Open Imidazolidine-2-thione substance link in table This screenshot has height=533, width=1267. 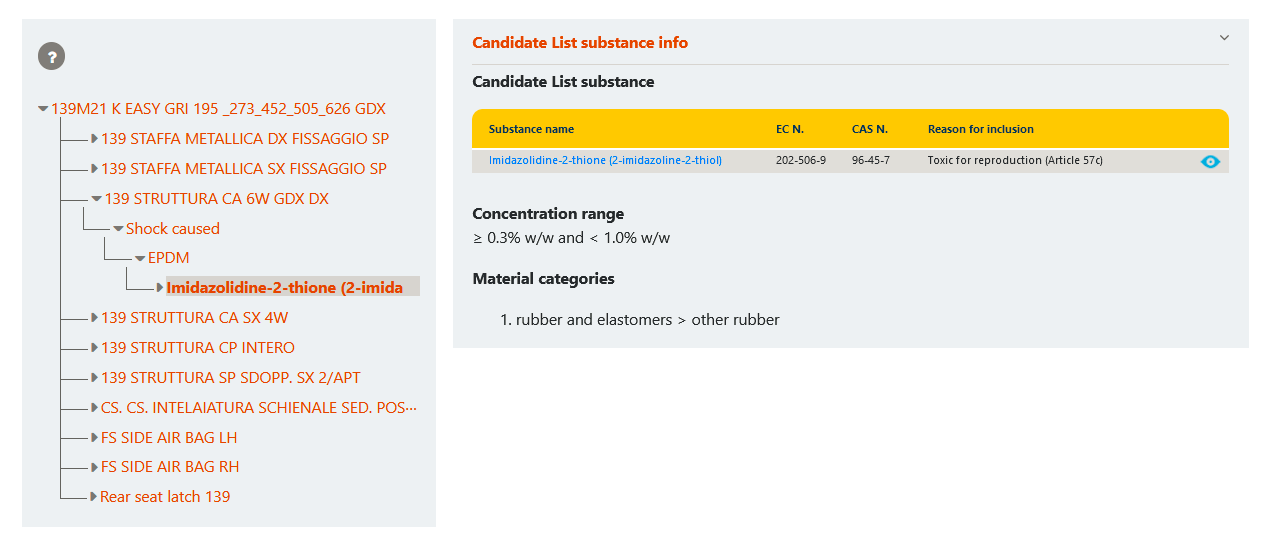pyautogui.click(x=605, y=160)
